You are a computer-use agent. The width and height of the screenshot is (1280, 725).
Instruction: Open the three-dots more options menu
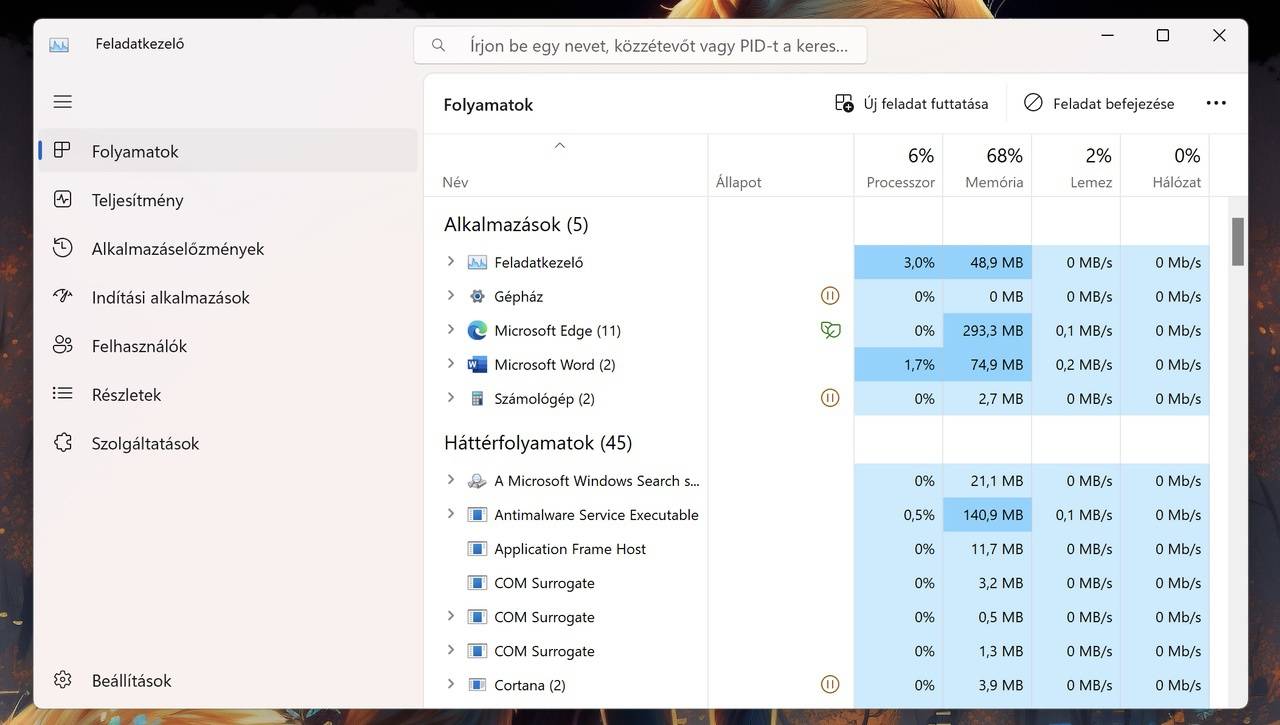click(x=1216, y=103)
